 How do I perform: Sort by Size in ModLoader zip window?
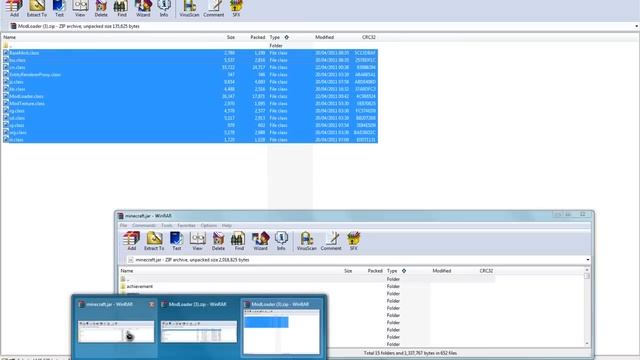[x=231, y=37]
